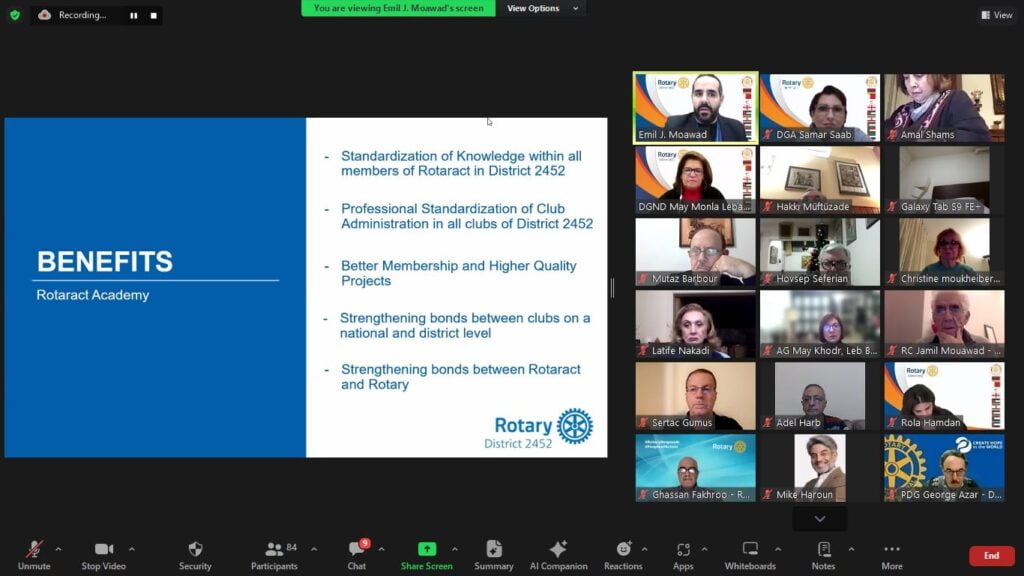Screen dimensions: 1024x576
Task: Open the Chat panel with unread badge
Action: click(x=357, y=555)
